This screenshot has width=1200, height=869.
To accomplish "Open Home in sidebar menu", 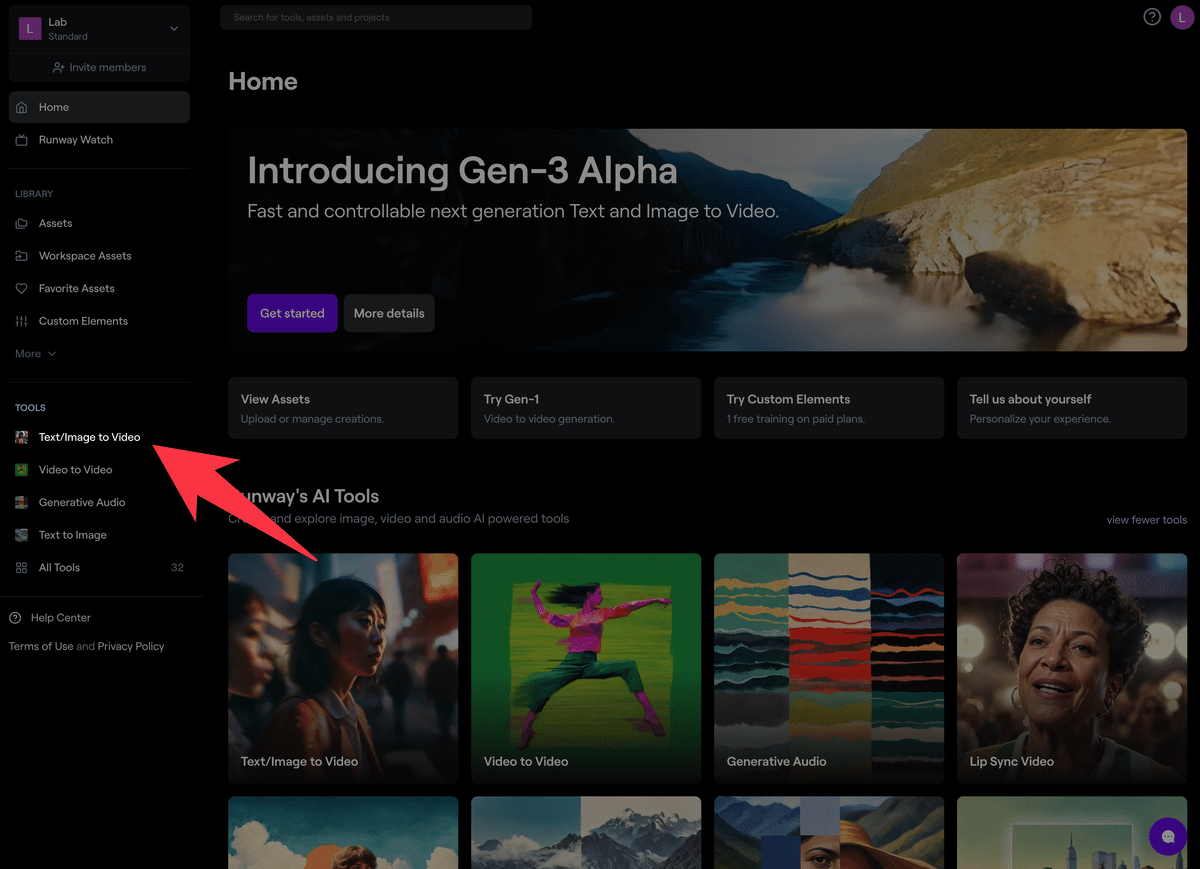I will 99,107.
